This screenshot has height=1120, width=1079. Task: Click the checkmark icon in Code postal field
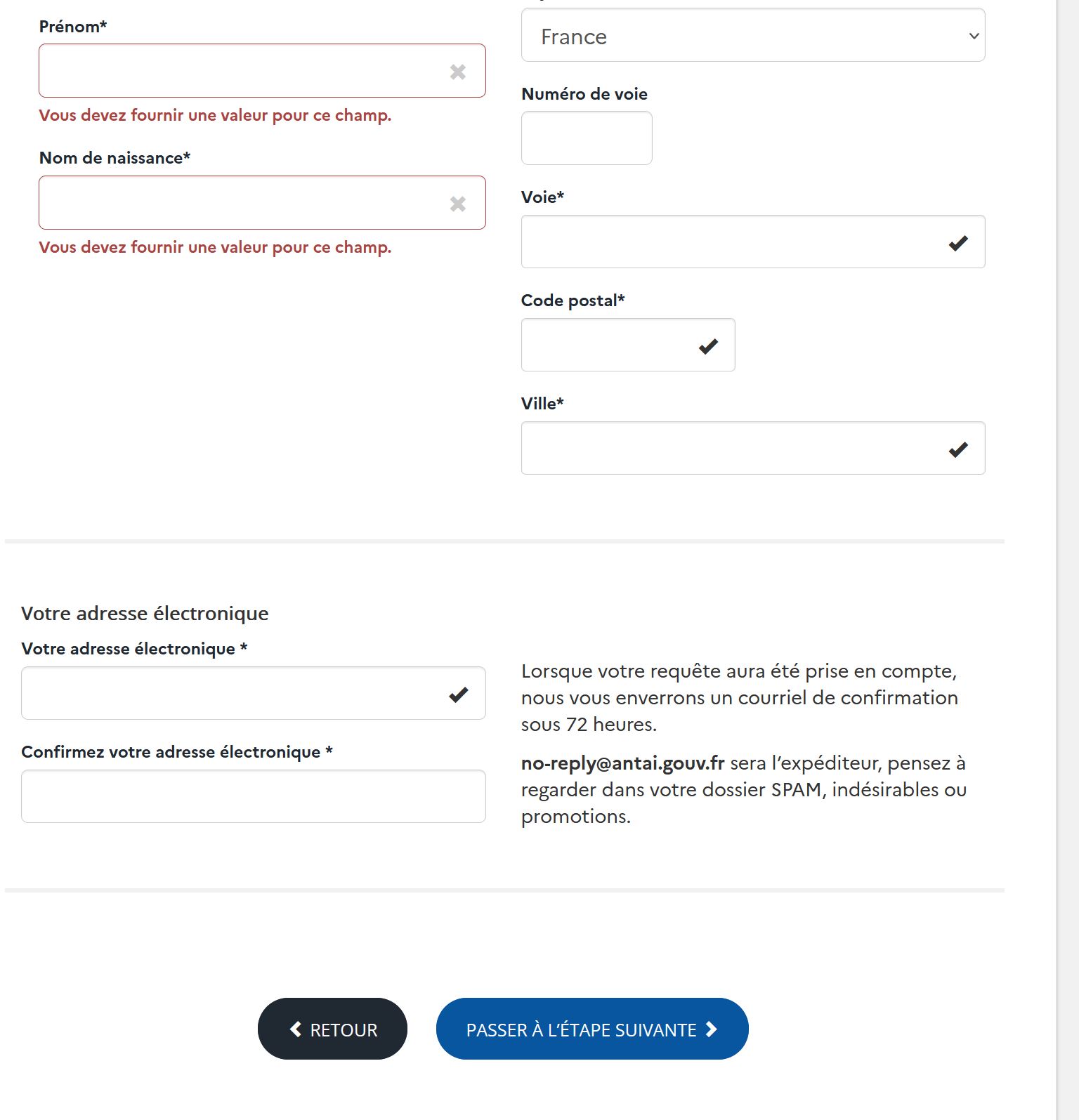pos(708,346)
